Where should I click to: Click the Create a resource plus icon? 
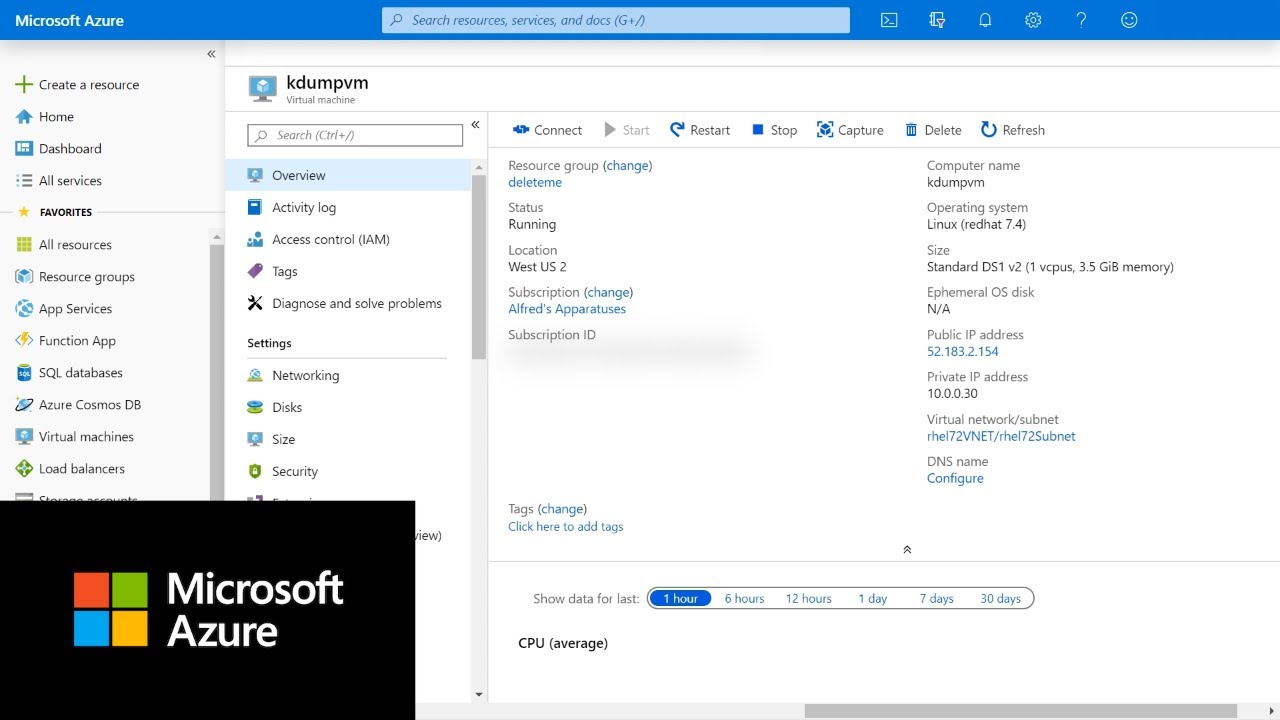click(24, 85)
